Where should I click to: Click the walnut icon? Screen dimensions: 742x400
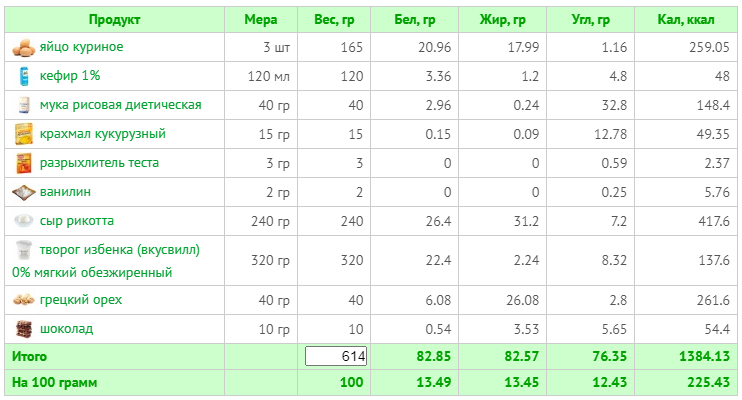(24, 300)
